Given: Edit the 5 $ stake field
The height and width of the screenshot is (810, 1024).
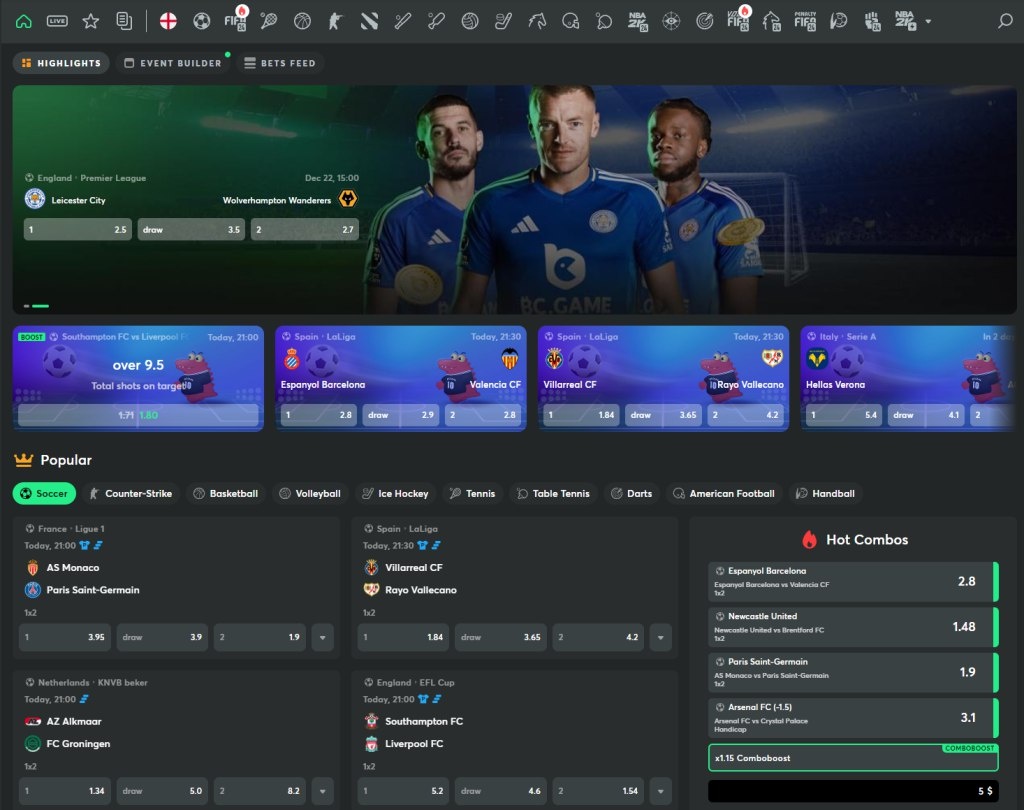Looking at the screenshot, I should pyautogui.click(x=853, y=791).
